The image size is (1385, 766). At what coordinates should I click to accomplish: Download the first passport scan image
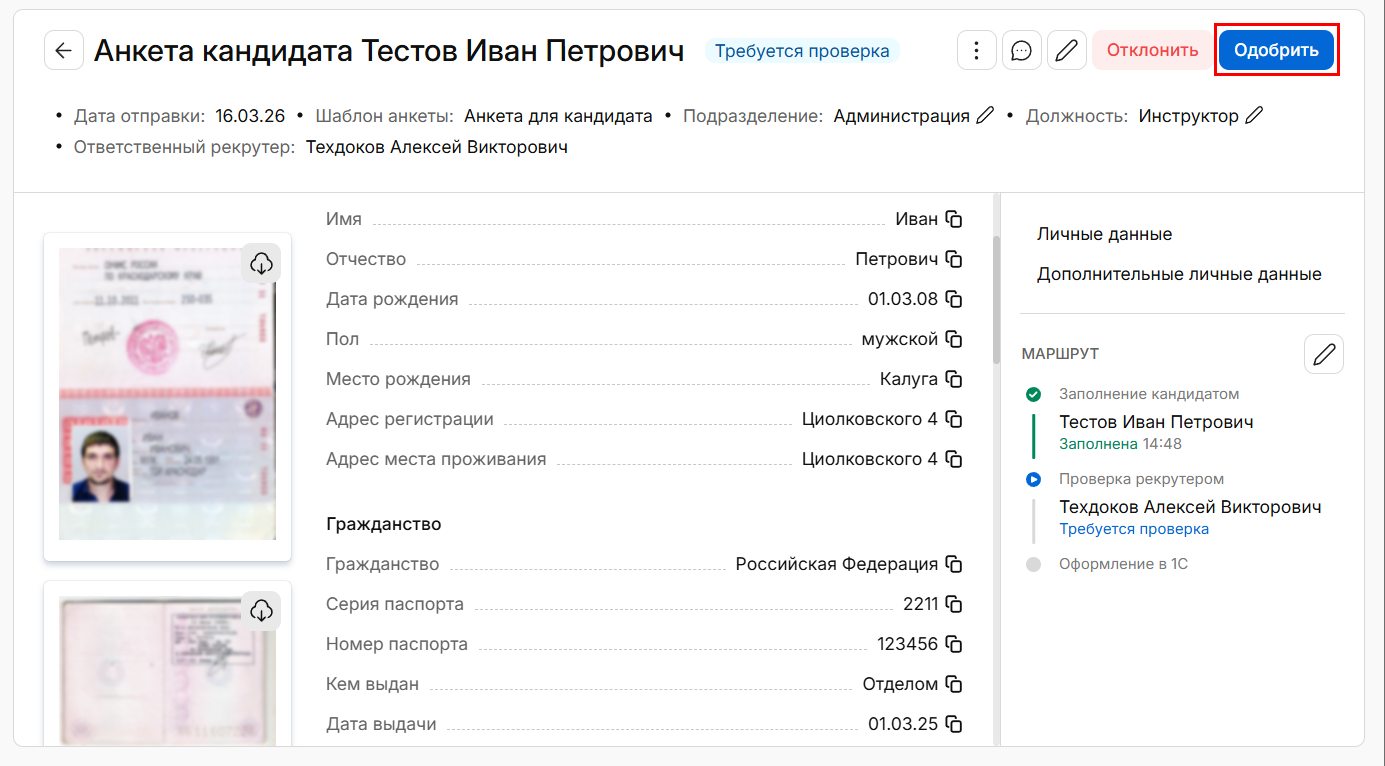[x=261, y=263]
